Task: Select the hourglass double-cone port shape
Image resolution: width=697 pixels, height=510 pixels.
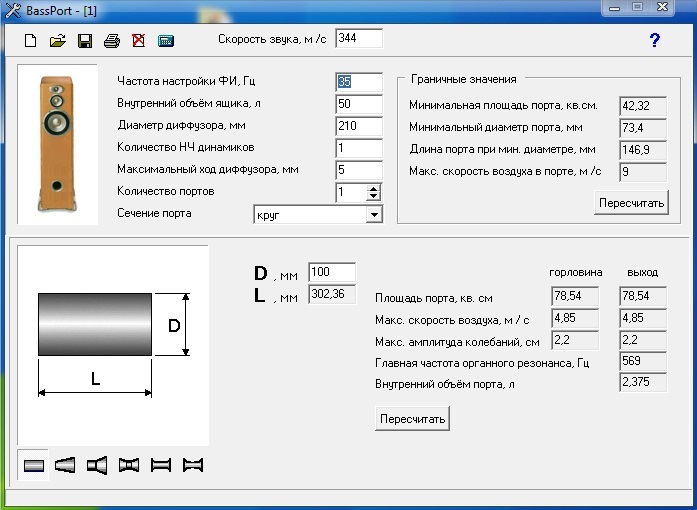Action: click(x=129, y=466)
